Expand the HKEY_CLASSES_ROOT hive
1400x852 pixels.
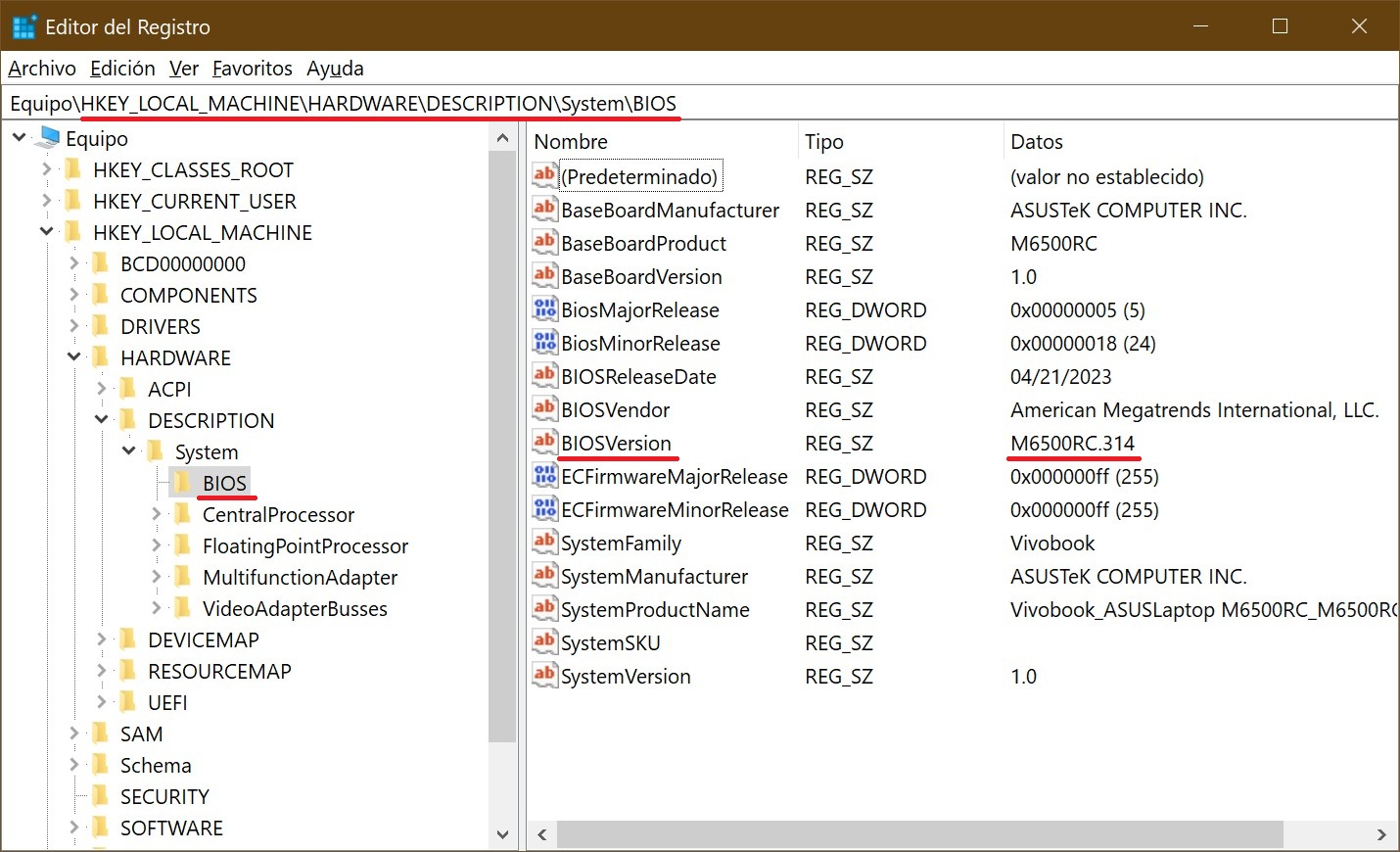(47, 169)
